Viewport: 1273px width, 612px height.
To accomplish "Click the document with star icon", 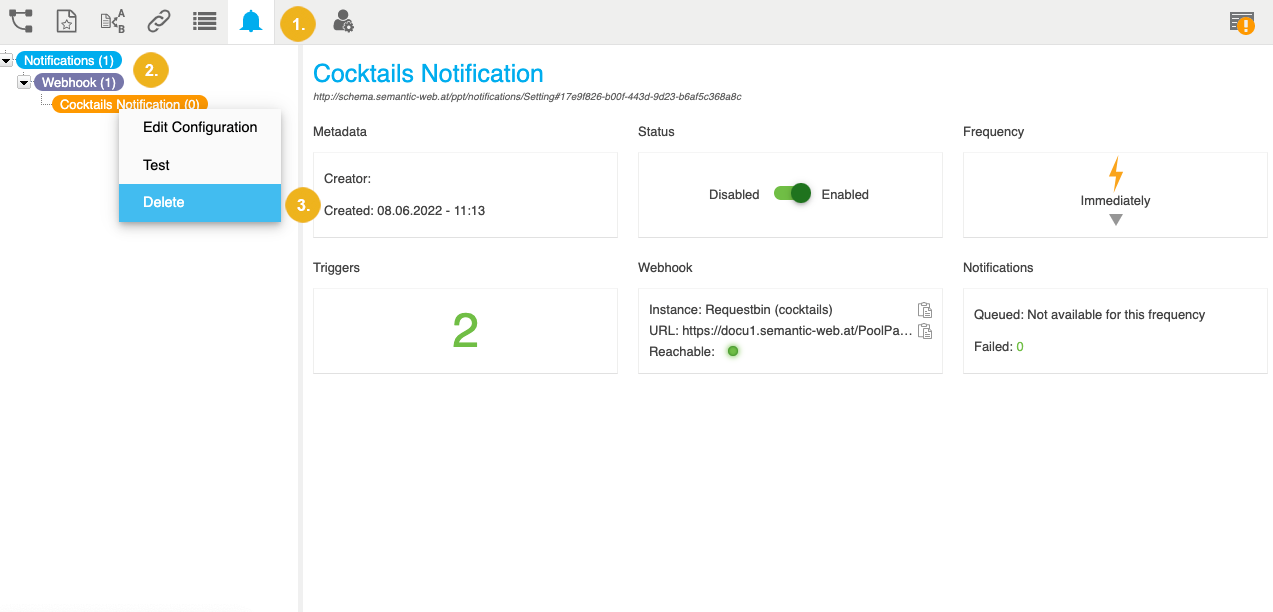I will [66, 20].
